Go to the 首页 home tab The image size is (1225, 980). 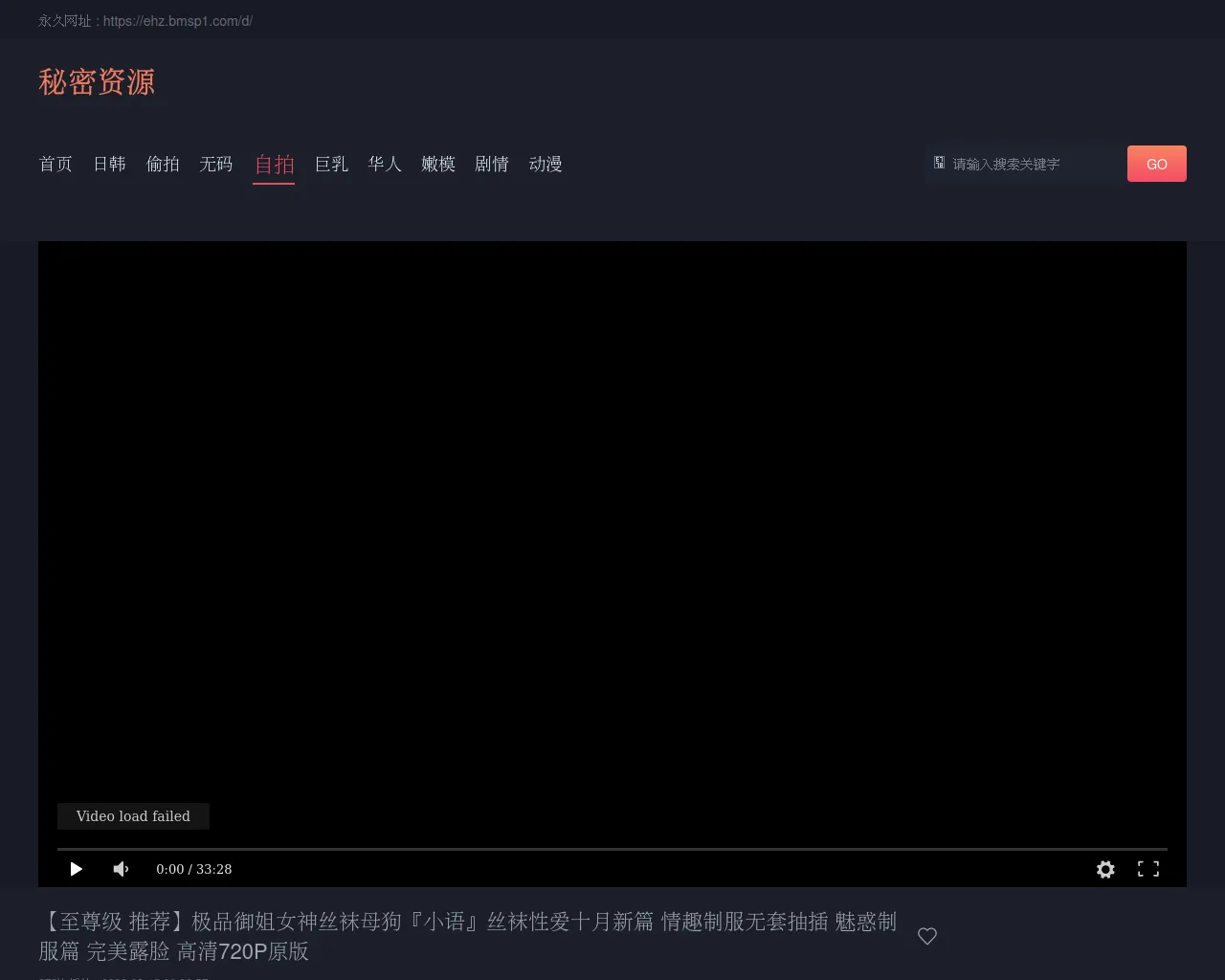[56, 165]
